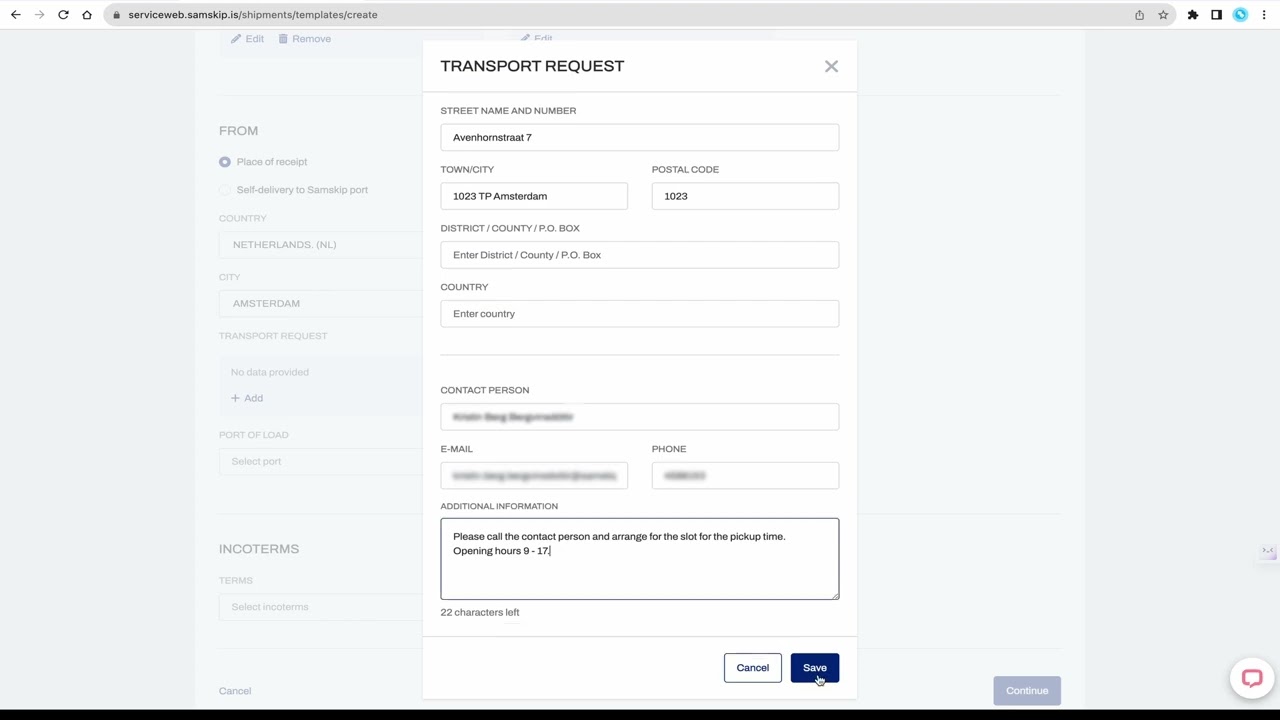
Task: Click the blue profile extension icon
Action: 1240,15
